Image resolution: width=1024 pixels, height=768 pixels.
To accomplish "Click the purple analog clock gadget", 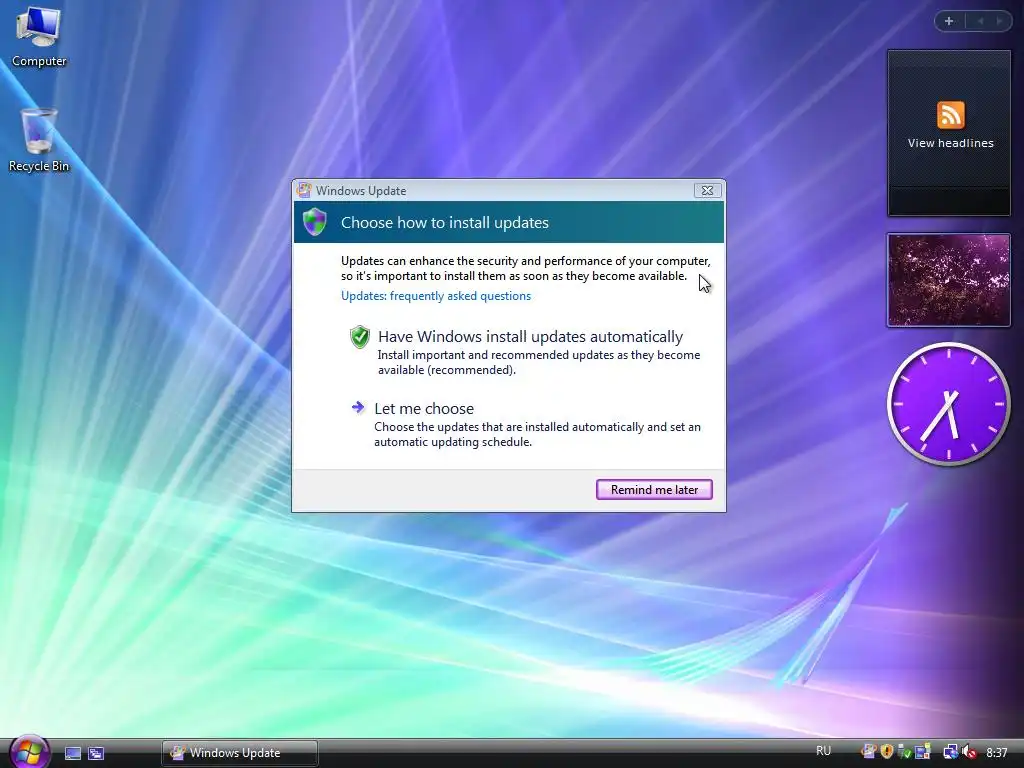I will pos(948,404).
